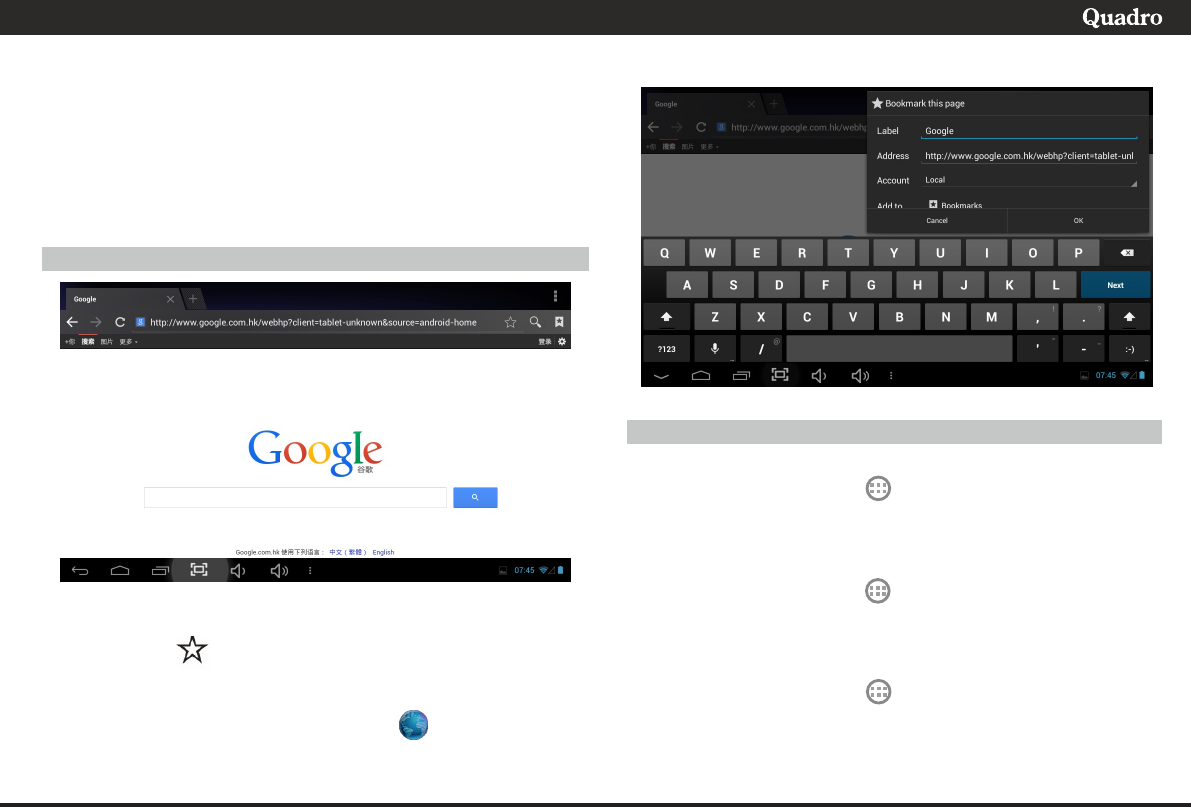Click Cancel in the bookmark dialog
Image resolution: width=1191 pixels, height=807 pixels.
coord(937,220)
